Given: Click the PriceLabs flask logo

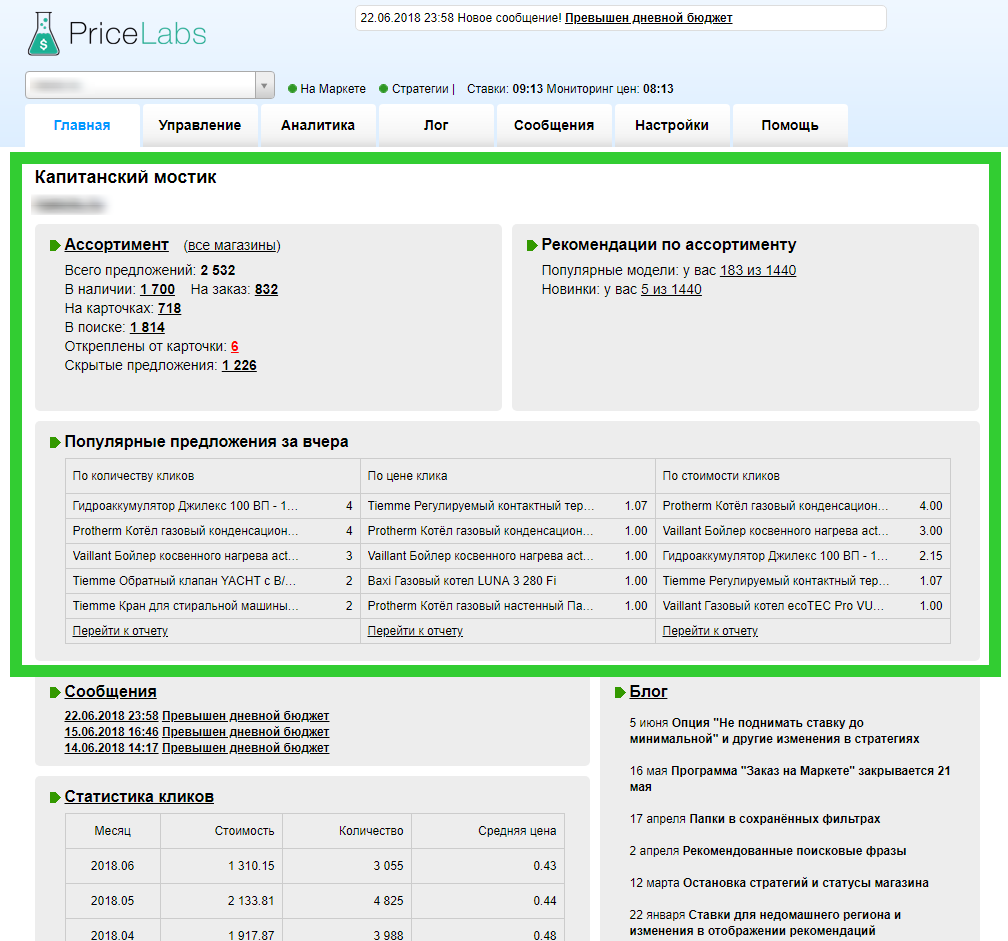Looking at the screenshot, I should 44,34.
